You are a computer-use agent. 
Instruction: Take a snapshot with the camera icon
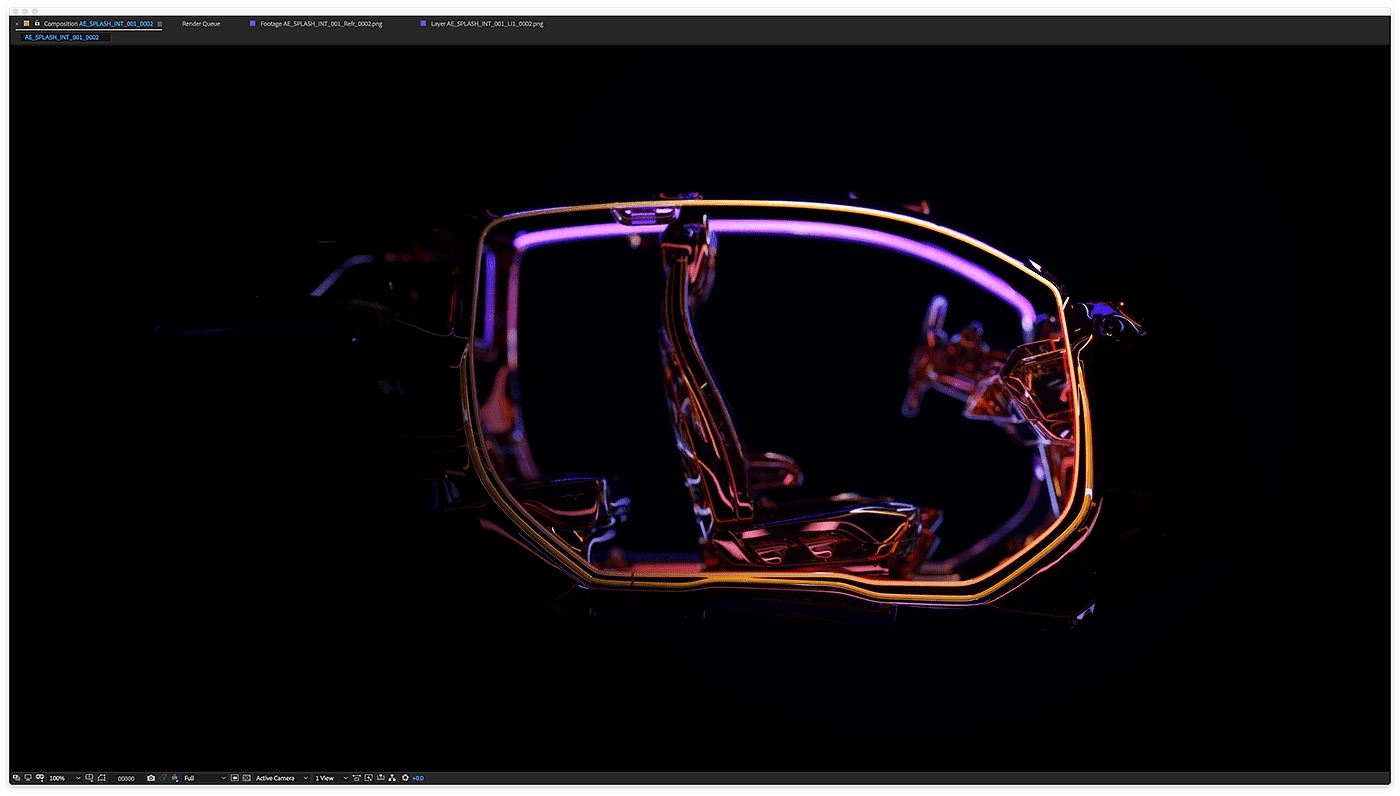click(151, 778)
